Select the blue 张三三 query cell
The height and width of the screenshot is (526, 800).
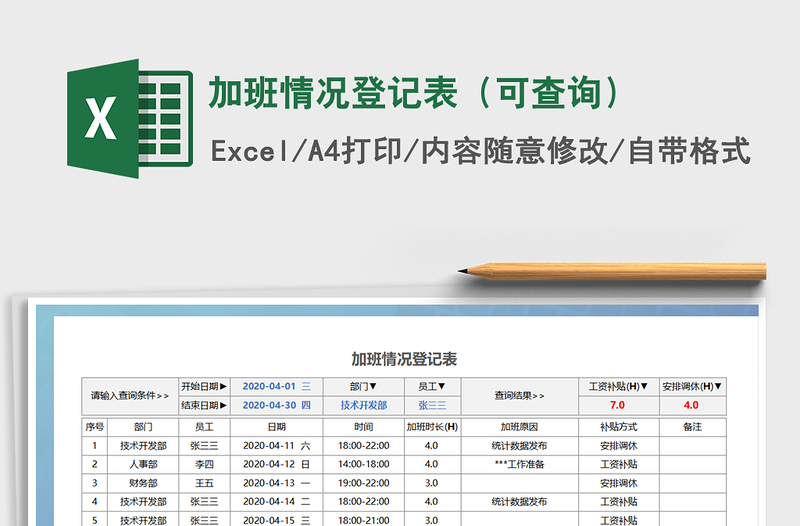coord(432,405)
